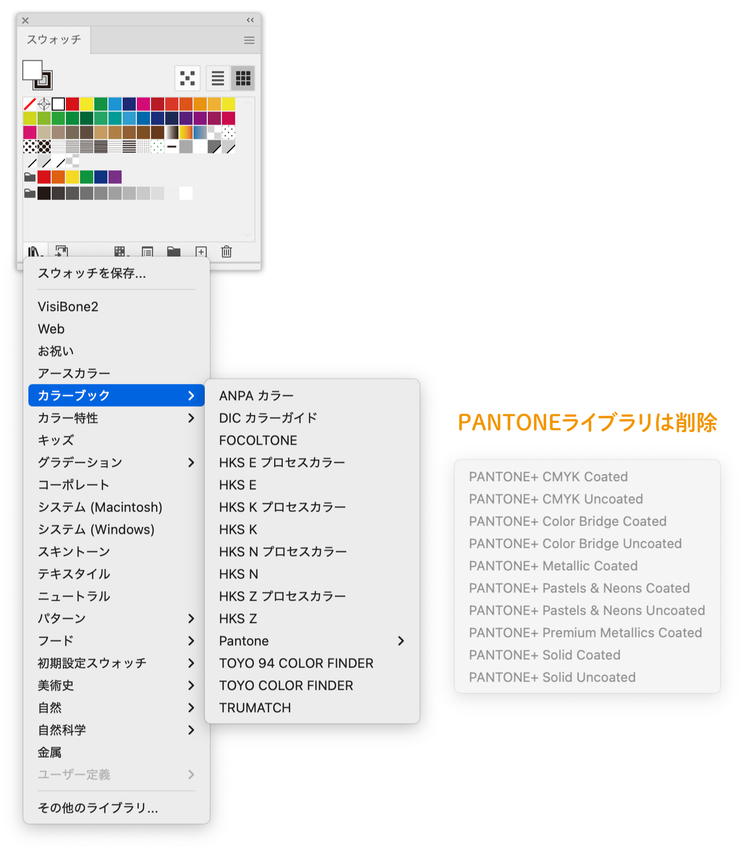Pick the purple swatch in rainbow color group

pyautogui.click(x=115, y=177)
